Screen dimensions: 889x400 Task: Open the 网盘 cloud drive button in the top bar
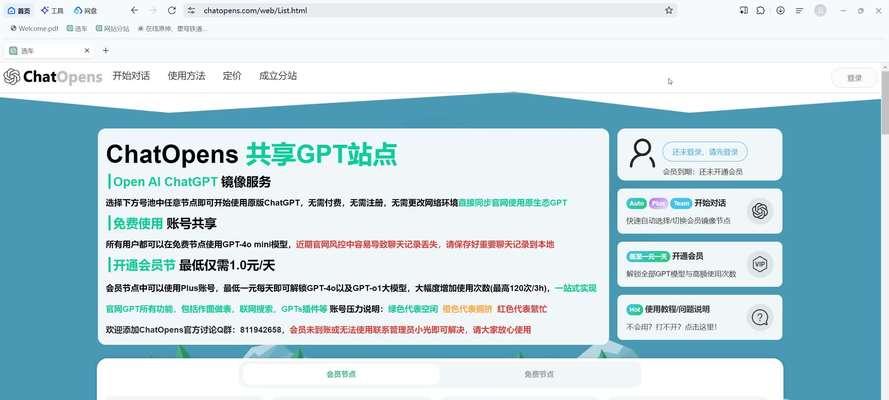(86, 10)
